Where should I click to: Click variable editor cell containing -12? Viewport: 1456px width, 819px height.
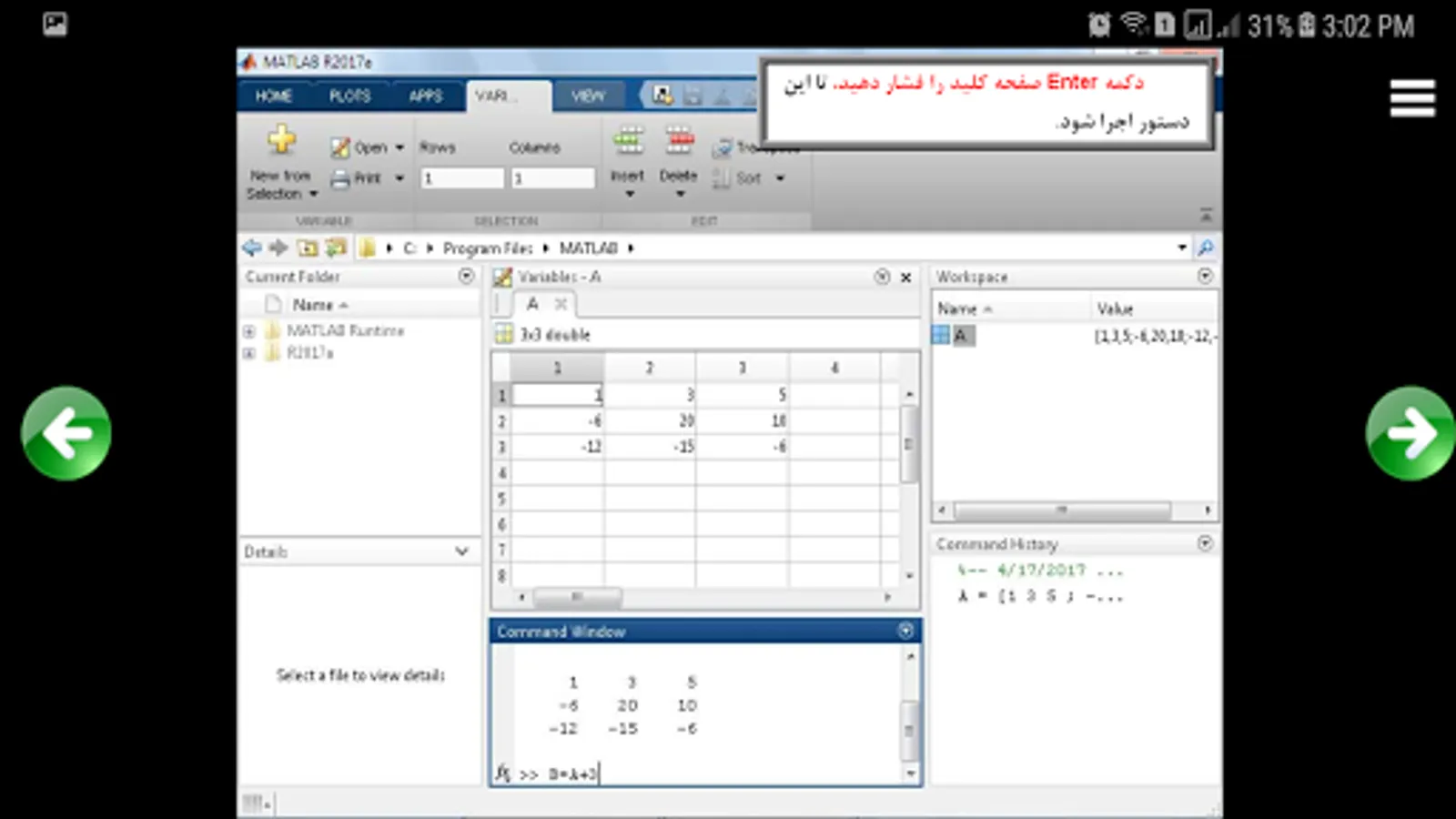click(557, 447)
